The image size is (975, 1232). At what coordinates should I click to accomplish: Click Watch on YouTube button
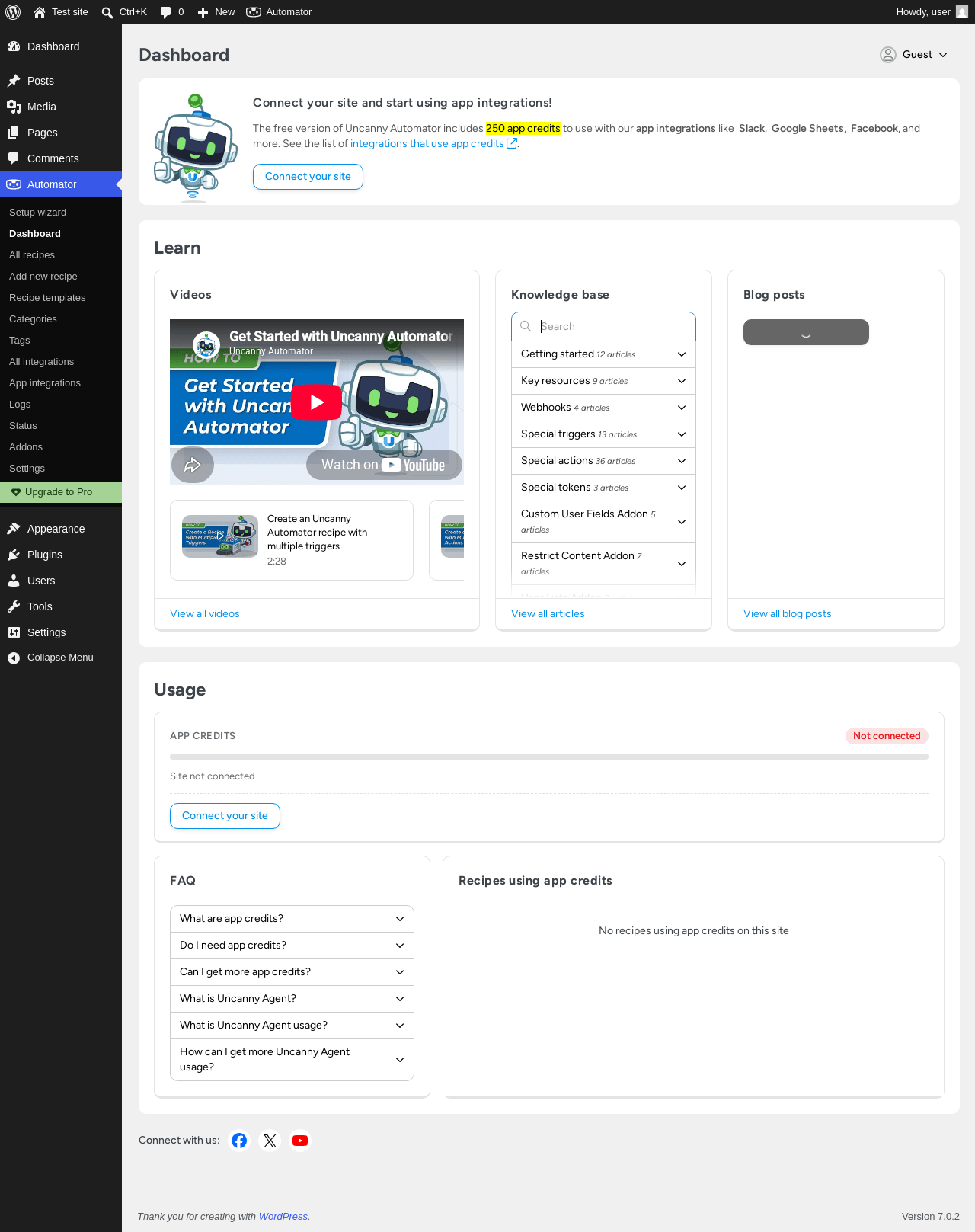pyautogui.click(x=384, y=465)
